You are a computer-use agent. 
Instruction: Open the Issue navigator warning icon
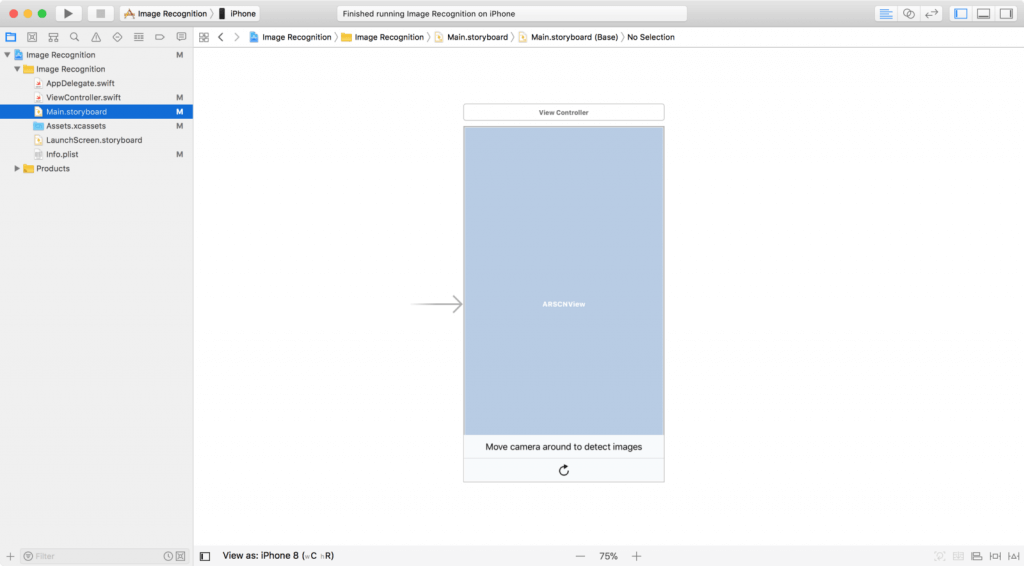[96, 37]
